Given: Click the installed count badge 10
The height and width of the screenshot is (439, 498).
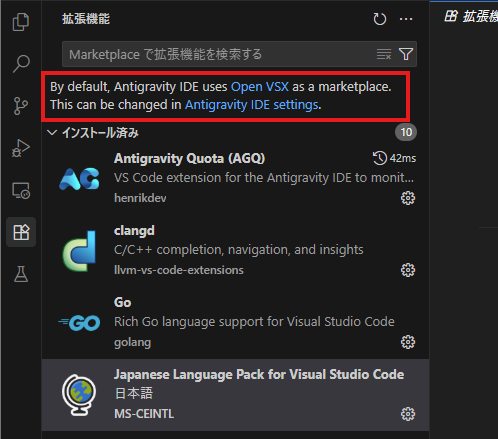Looking at the screenshot, I should 406,132.
